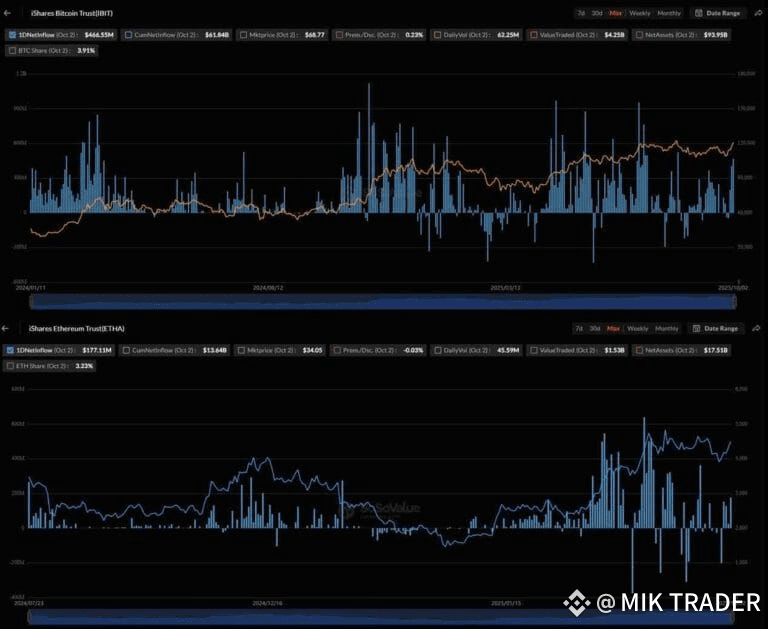
Task: Enable CumNetInflow $61.84B series
Action: (x=128, y=35)
